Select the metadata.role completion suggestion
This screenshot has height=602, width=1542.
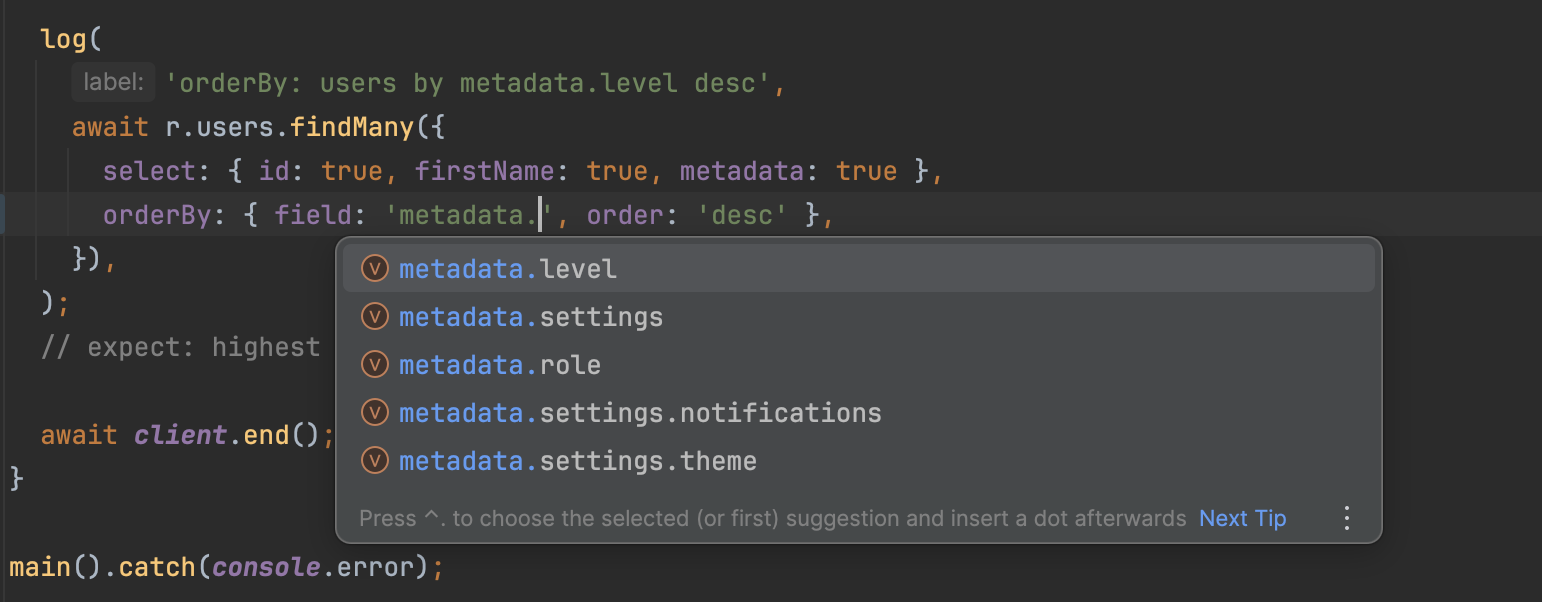tap(500, 364)
